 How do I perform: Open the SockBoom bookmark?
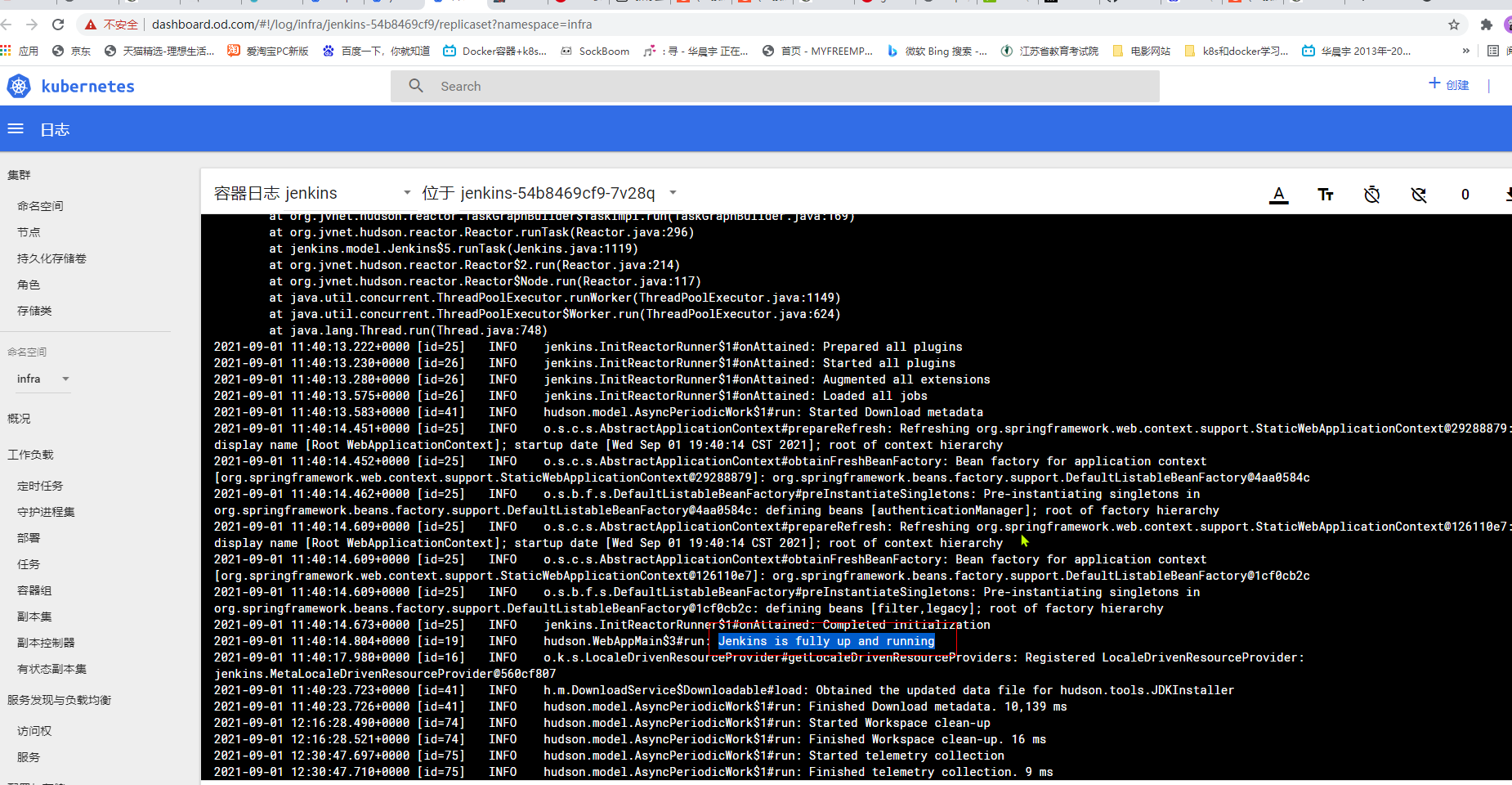coord(595,51)
